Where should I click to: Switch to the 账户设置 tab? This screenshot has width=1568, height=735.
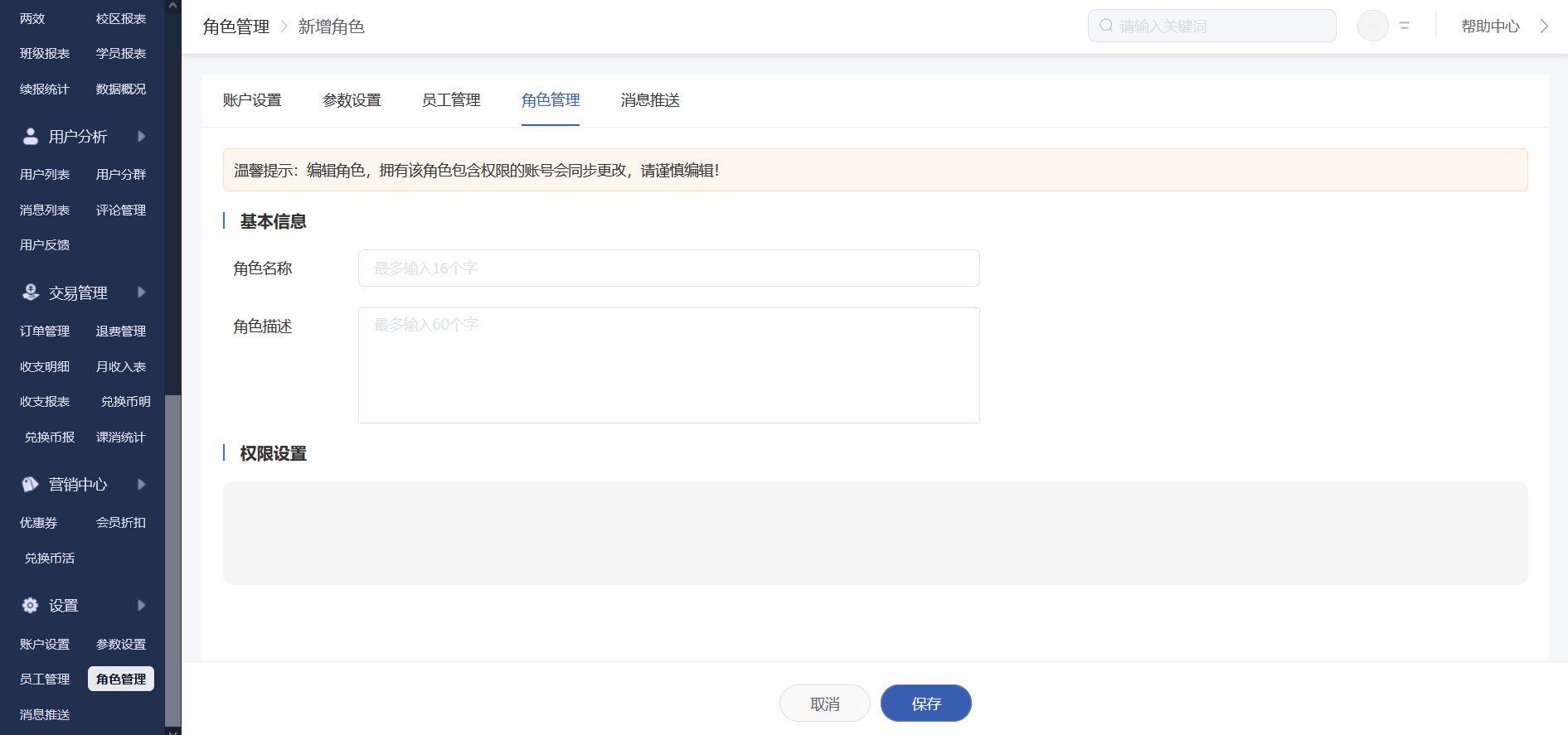(x=252, y=100)
